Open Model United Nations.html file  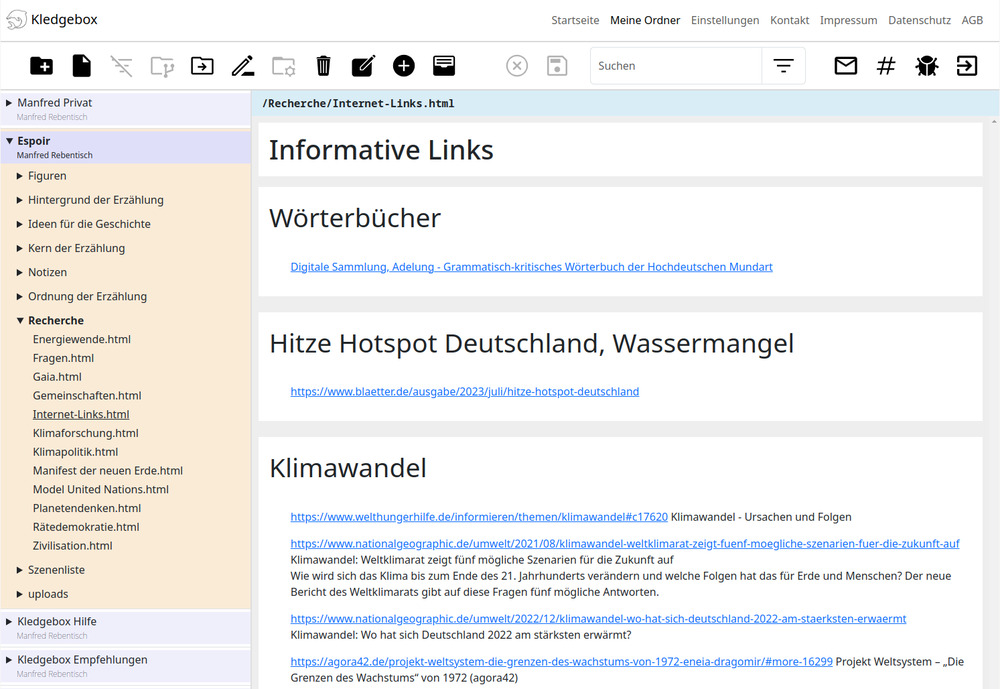click(101, 489)
